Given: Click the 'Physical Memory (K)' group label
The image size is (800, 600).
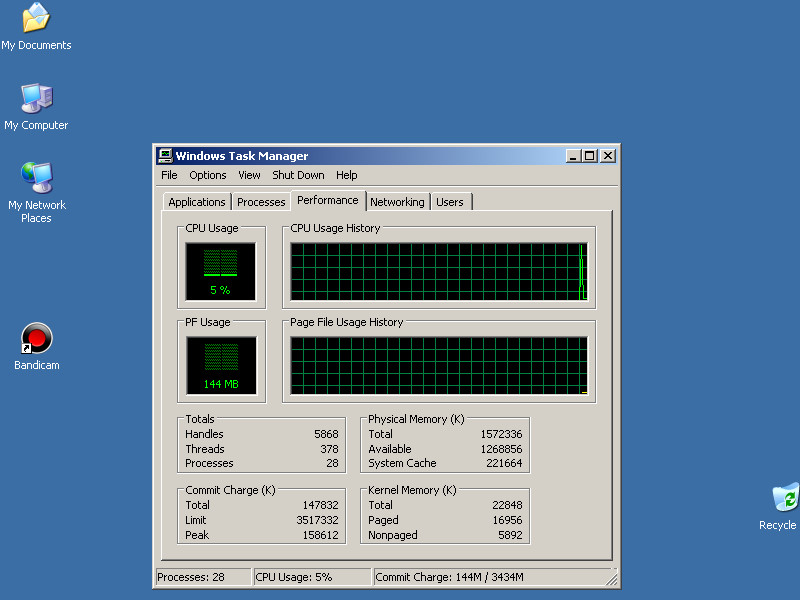Looking at the screenshot, I should [416, 419].
